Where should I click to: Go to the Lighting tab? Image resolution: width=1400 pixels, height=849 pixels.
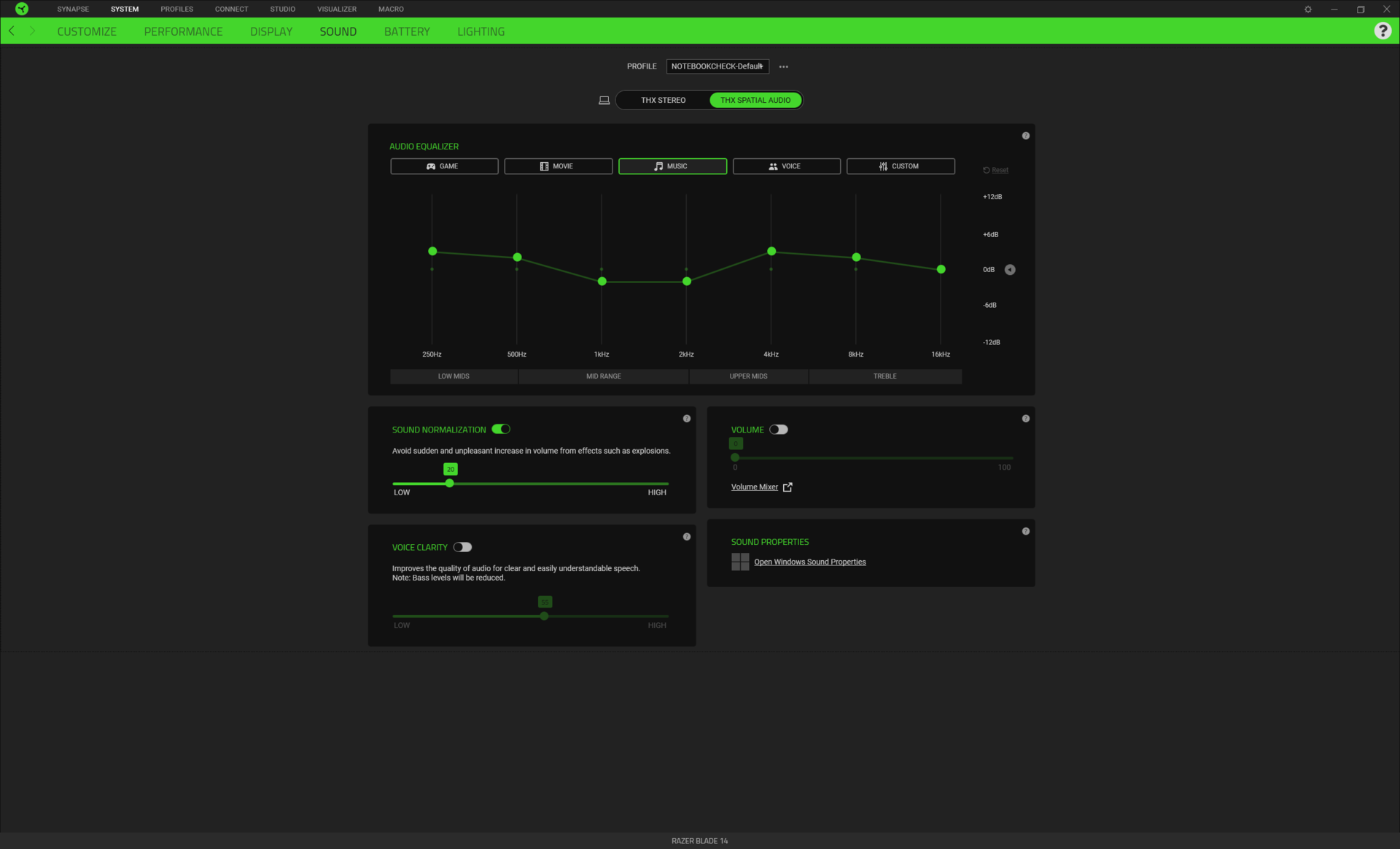pyautogui.click(x=481, y=31)
